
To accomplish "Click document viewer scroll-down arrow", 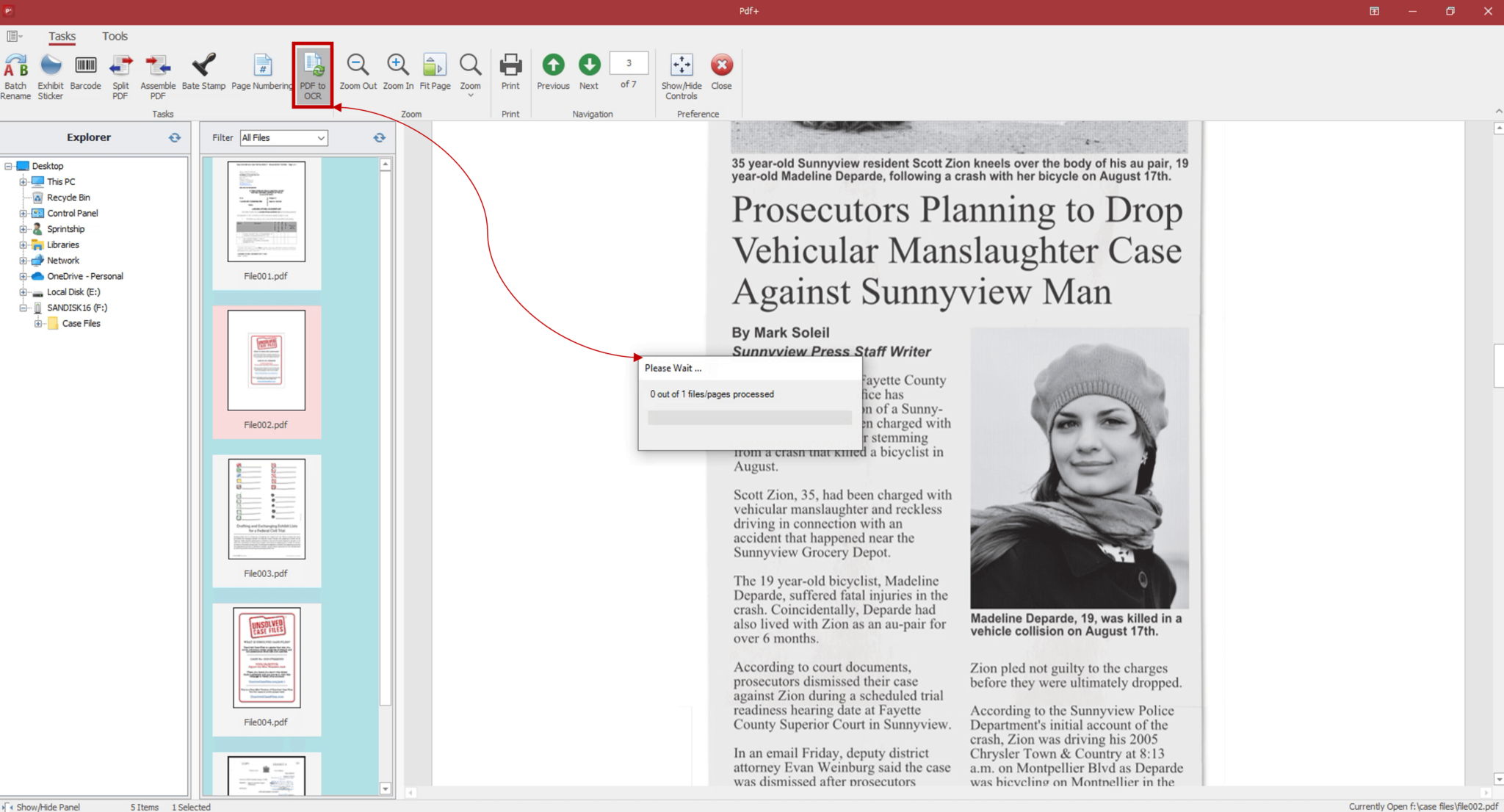I will [x=1498, y=780].
